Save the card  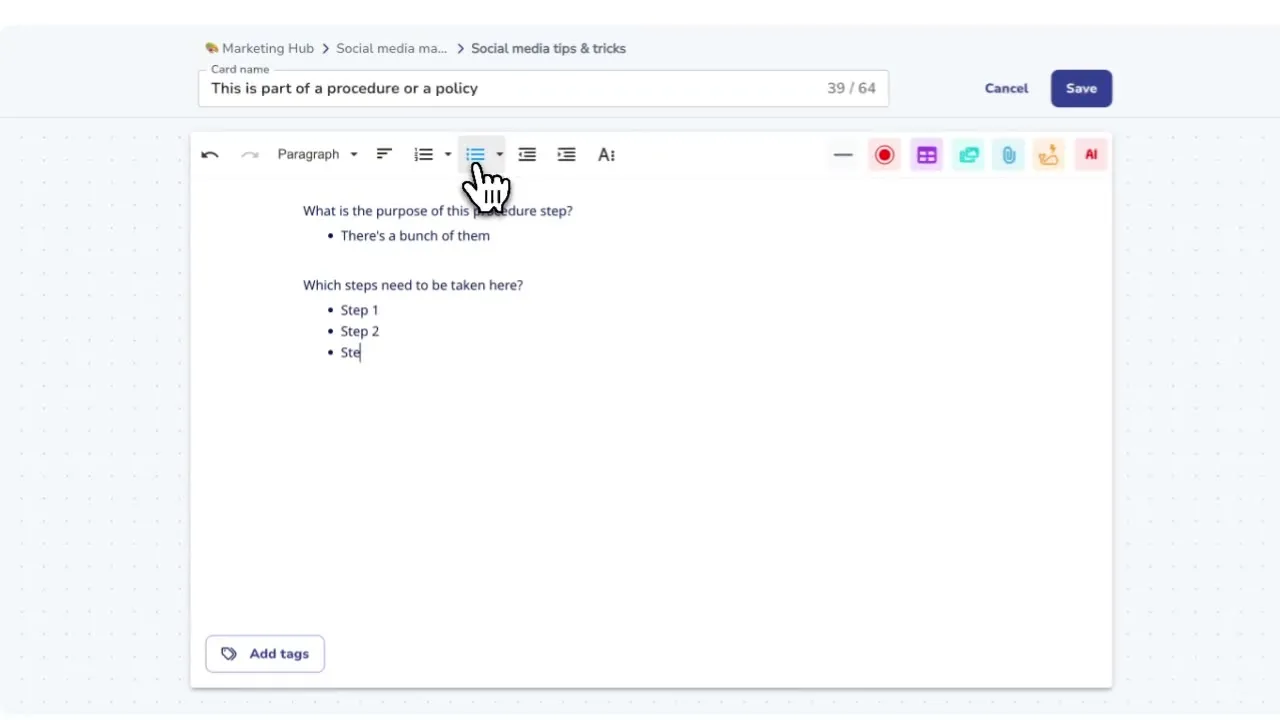(x=1081, y=88)
